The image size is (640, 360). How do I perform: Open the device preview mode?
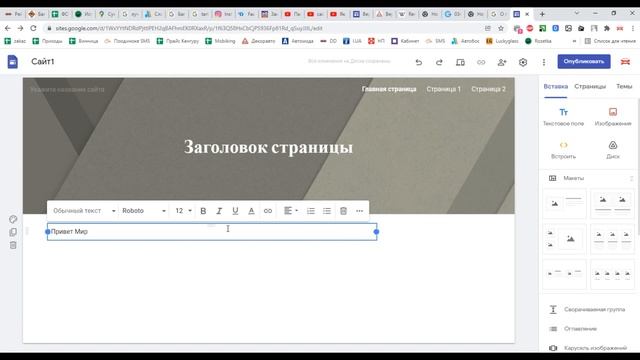(x=460, y=62)
